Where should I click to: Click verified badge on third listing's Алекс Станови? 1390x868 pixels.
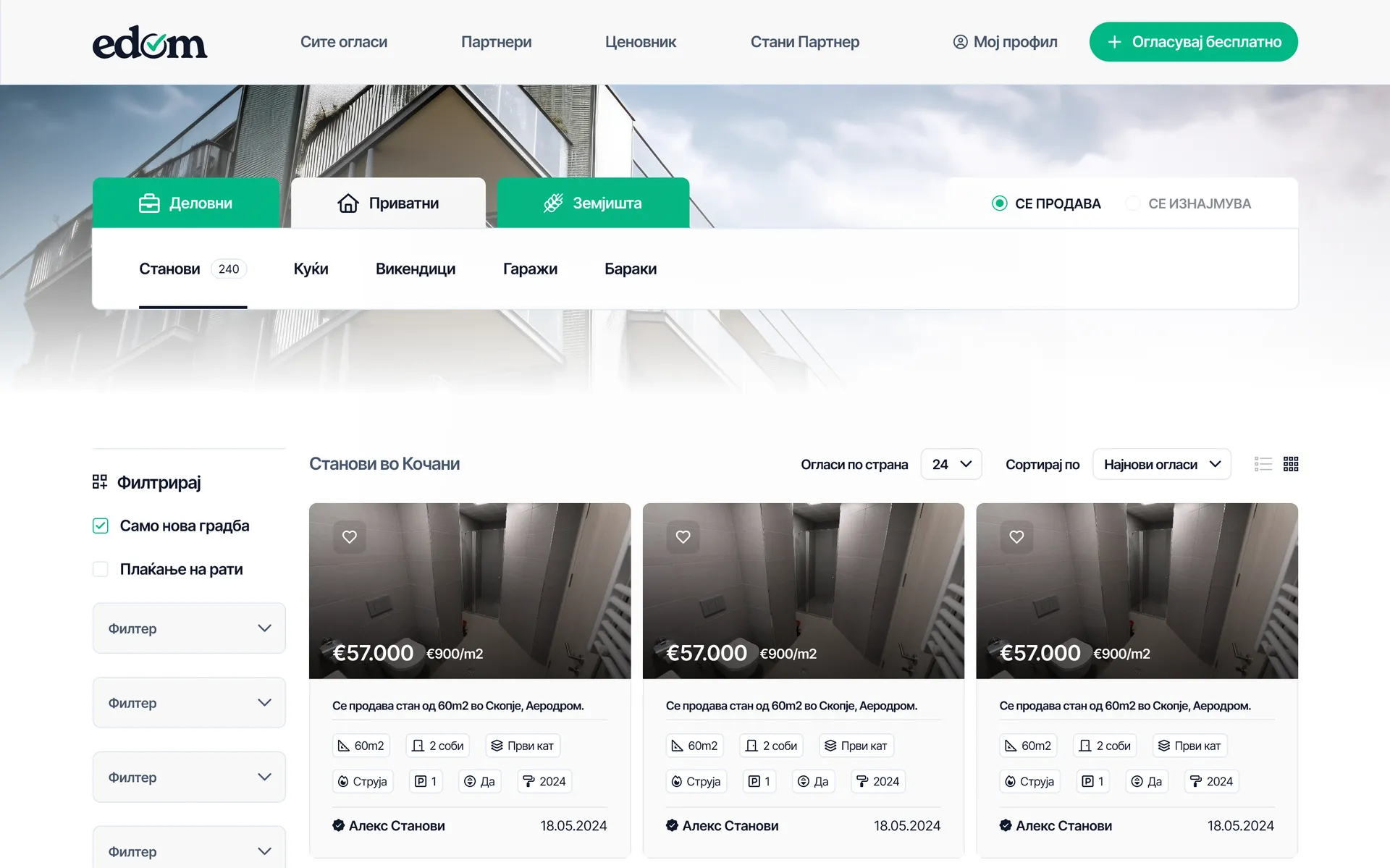[x=1006, y=825]
